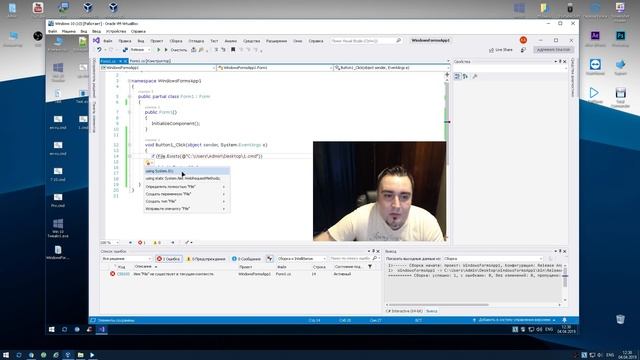Screen dimensions: 640x360
Task: Open the Button1_Click member navigation dropdown
Action: (391, 68)
